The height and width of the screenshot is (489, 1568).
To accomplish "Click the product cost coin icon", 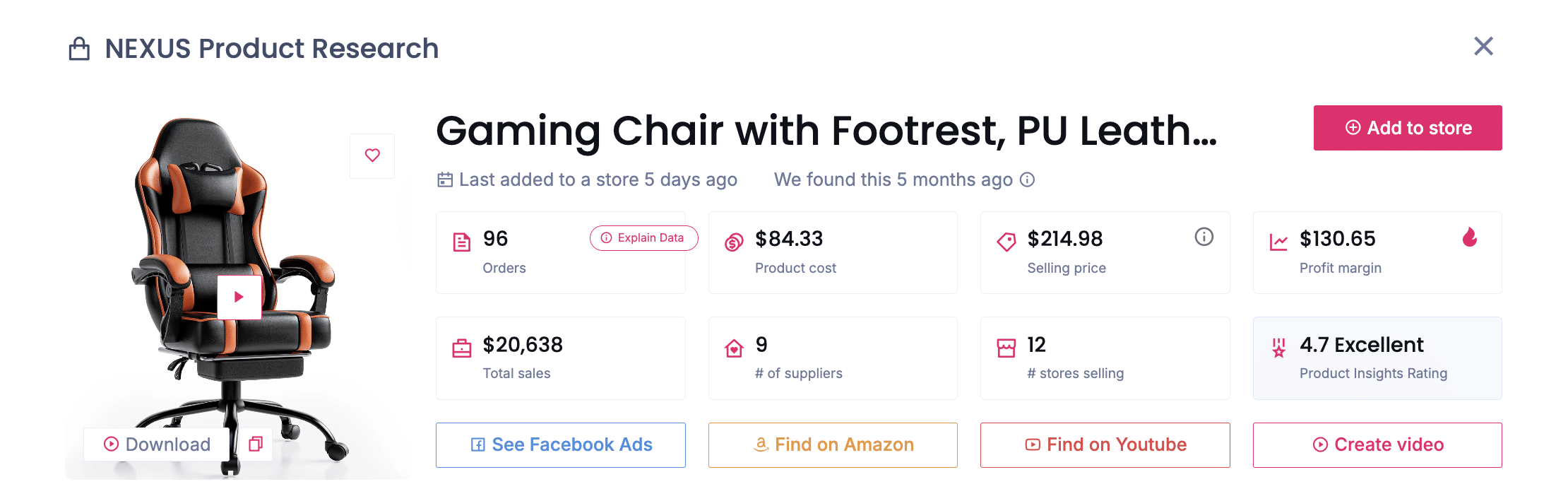I will coord(734,242).
